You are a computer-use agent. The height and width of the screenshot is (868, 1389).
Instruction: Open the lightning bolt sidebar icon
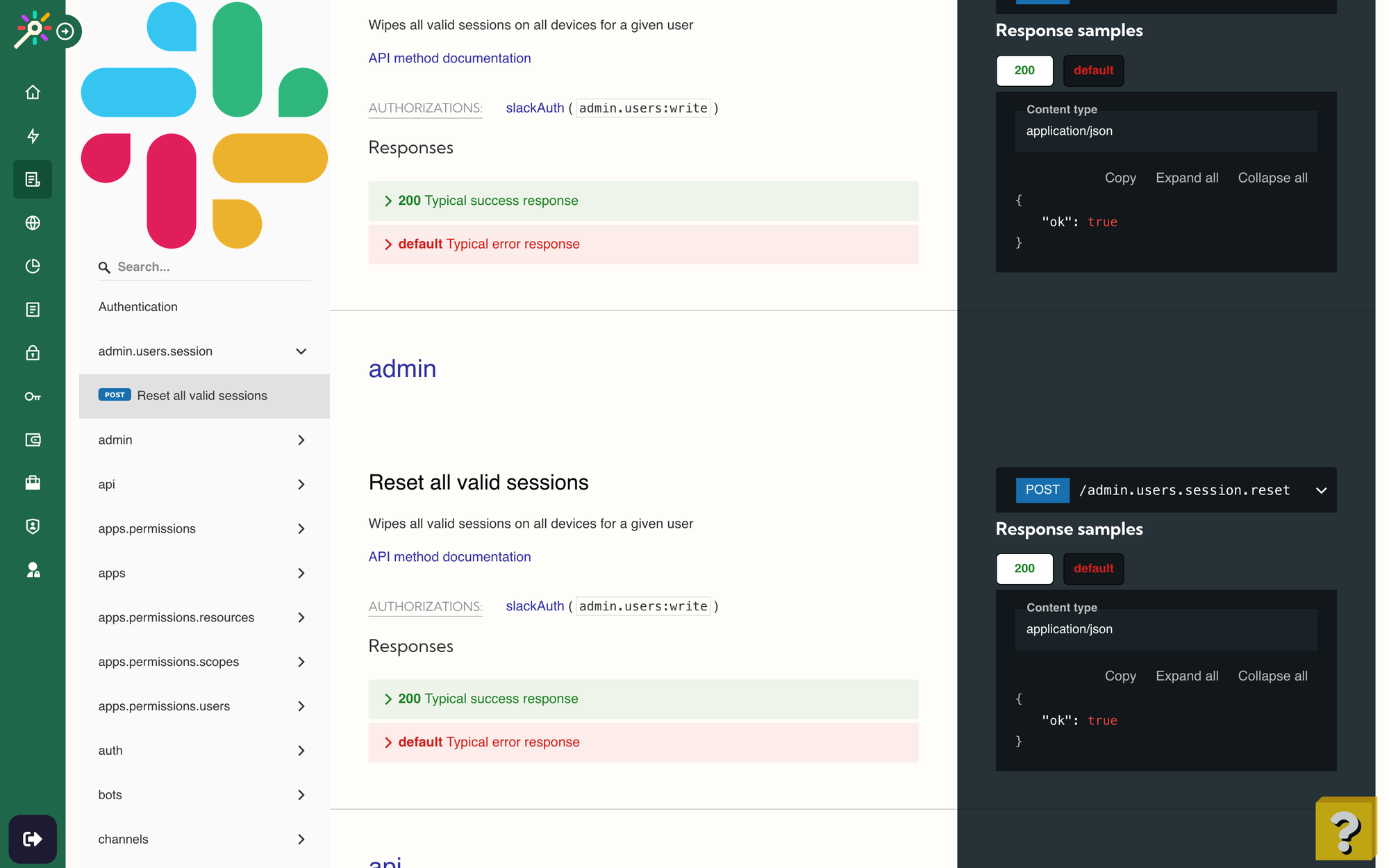click(x=33, y=136)
